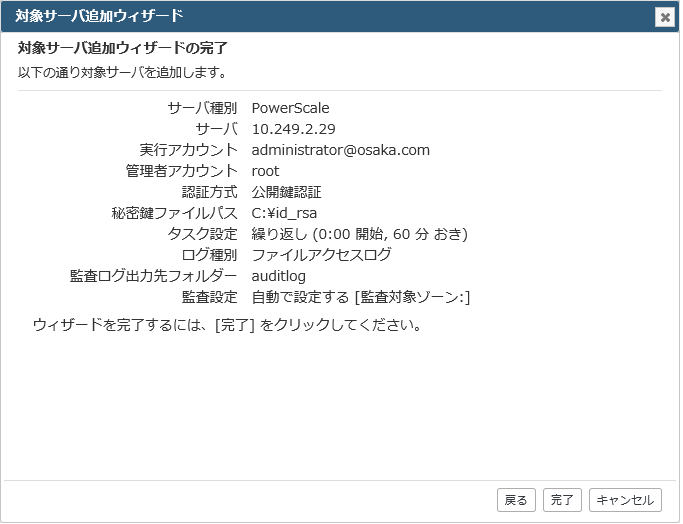Click the C:¥id_rsa key file path
This screenshot has height=524, width=683.
(284, 213)
